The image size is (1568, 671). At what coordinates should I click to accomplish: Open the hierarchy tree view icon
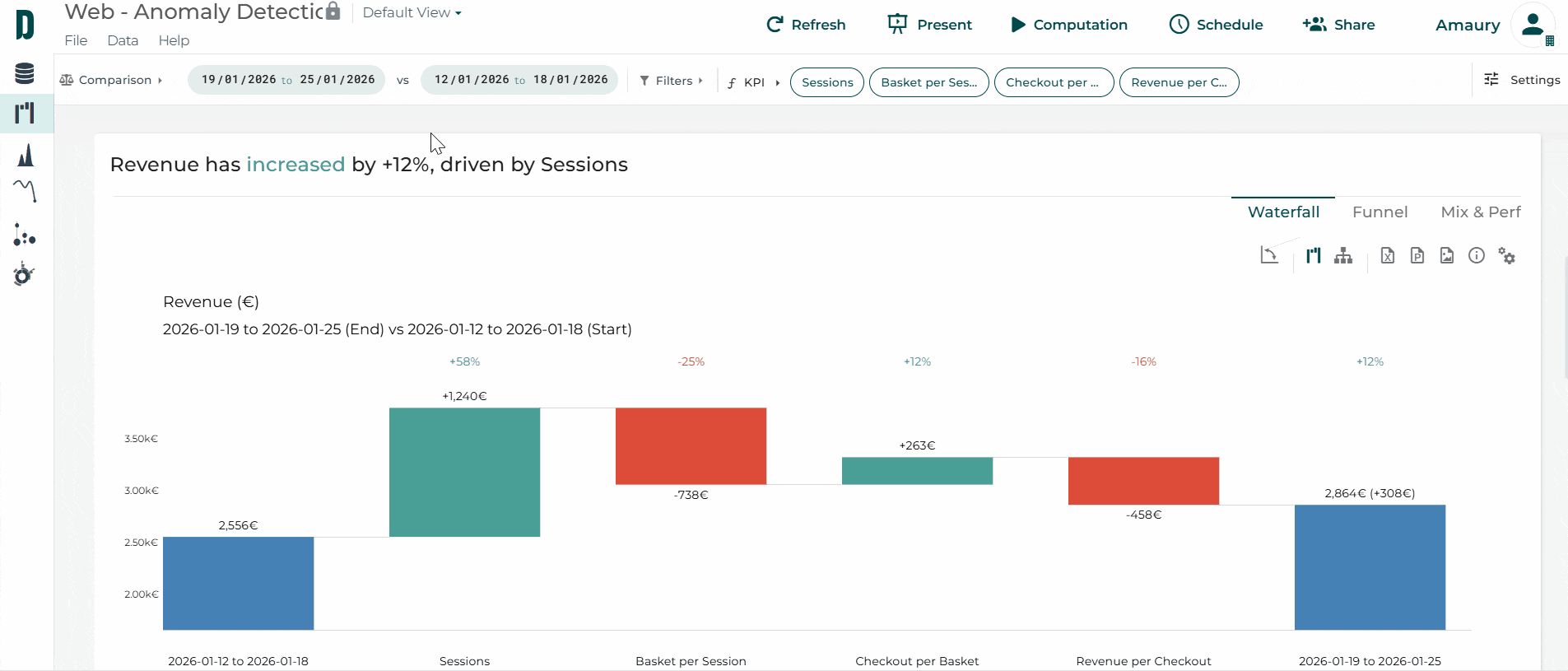(x=1343, y=256)
